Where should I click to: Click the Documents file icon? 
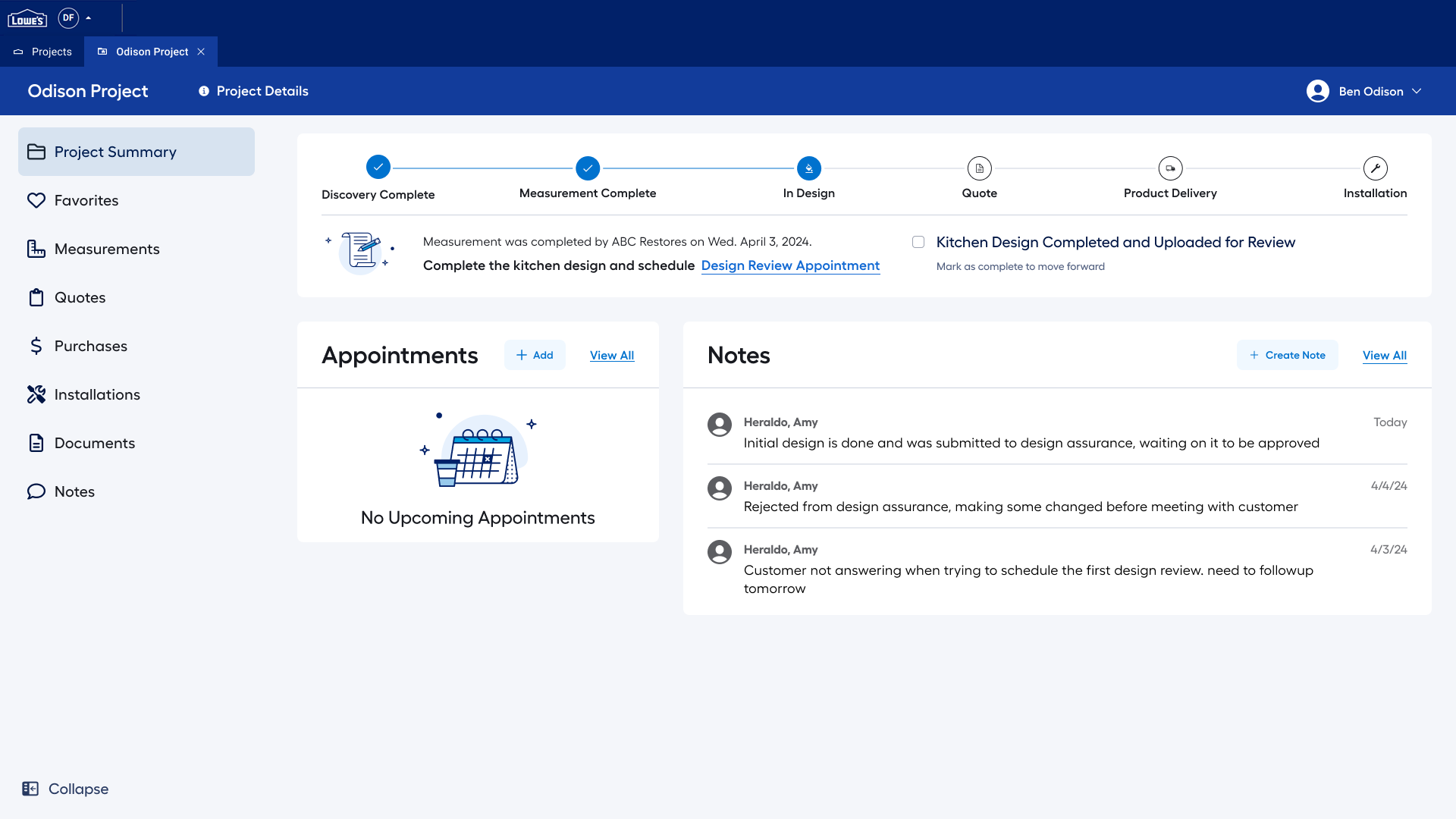36,443
